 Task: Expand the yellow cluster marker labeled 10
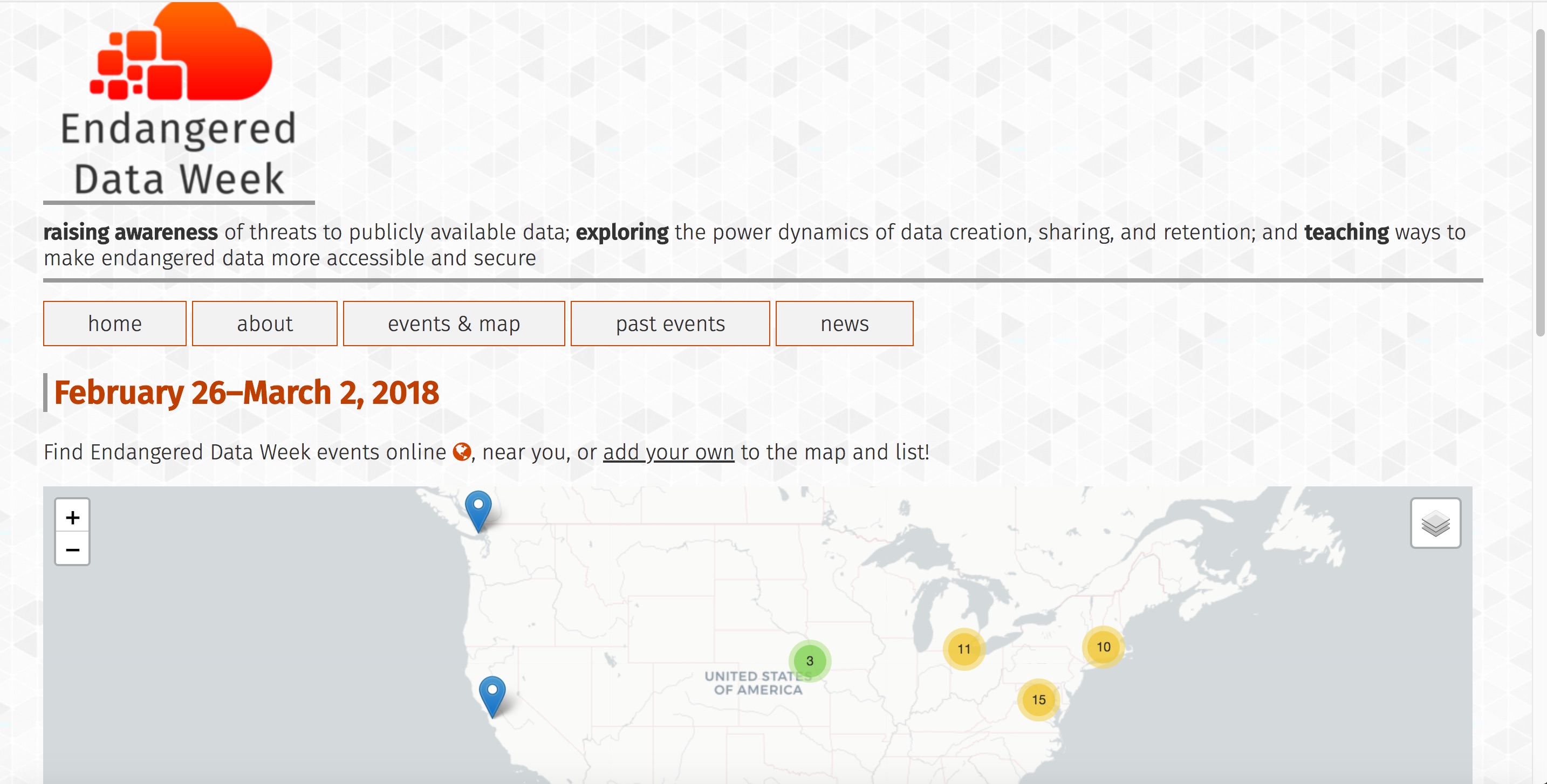point(1103,647)
